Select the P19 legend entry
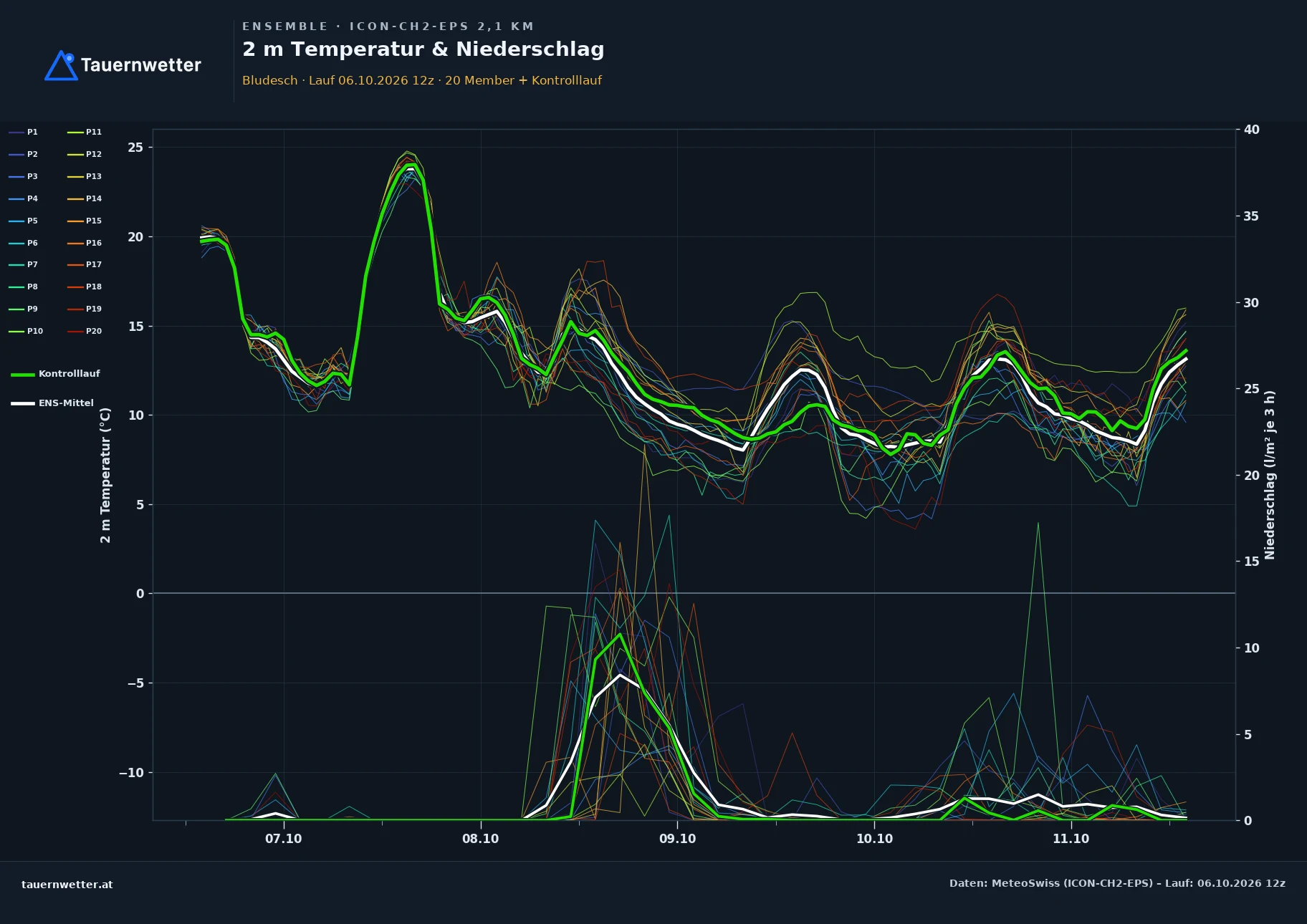Image resolution: width=1307 pixels, height=924 pixels. (x=85, y=309)
